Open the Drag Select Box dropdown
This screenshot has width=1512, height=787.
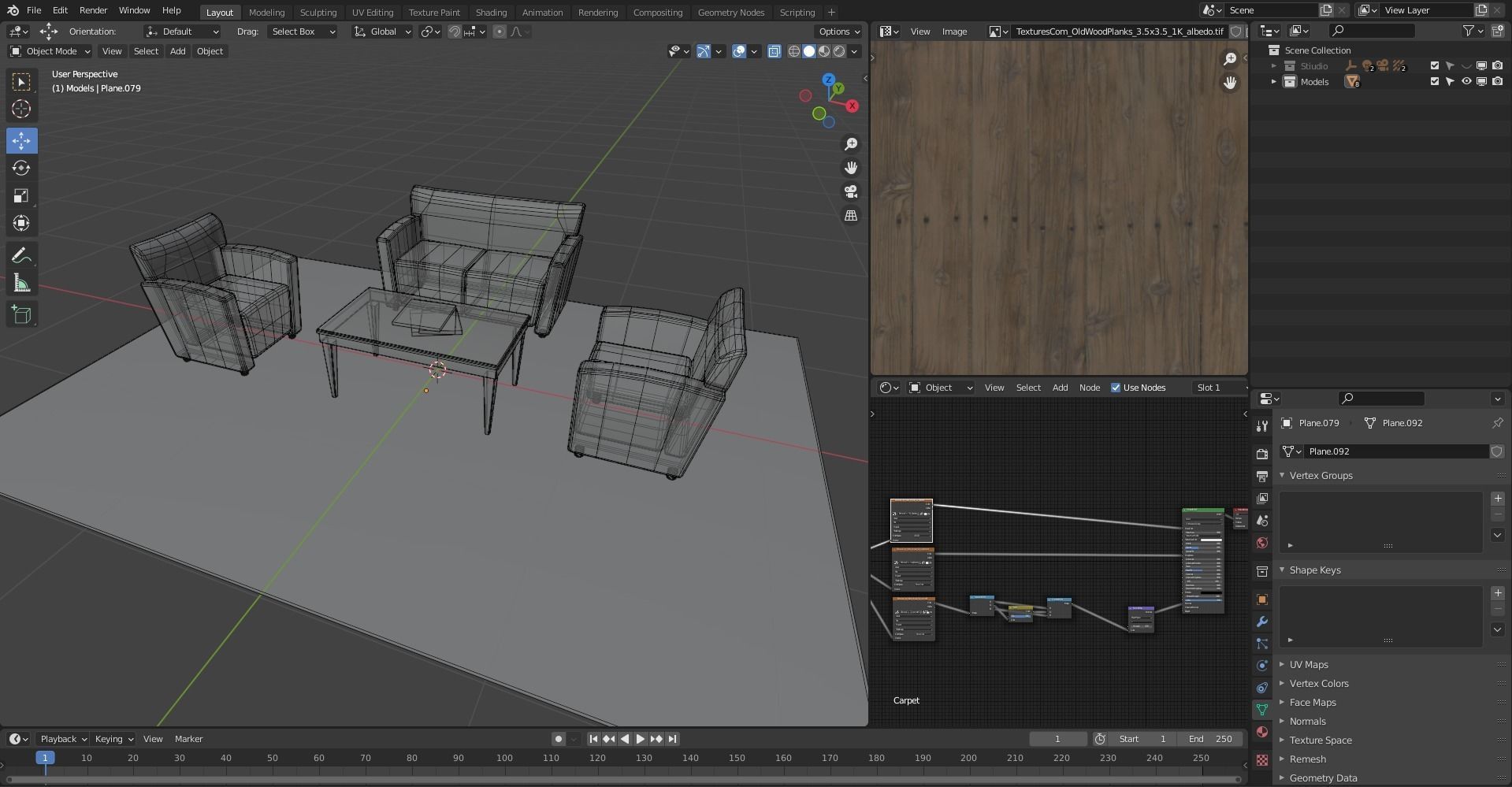point(302,32)
